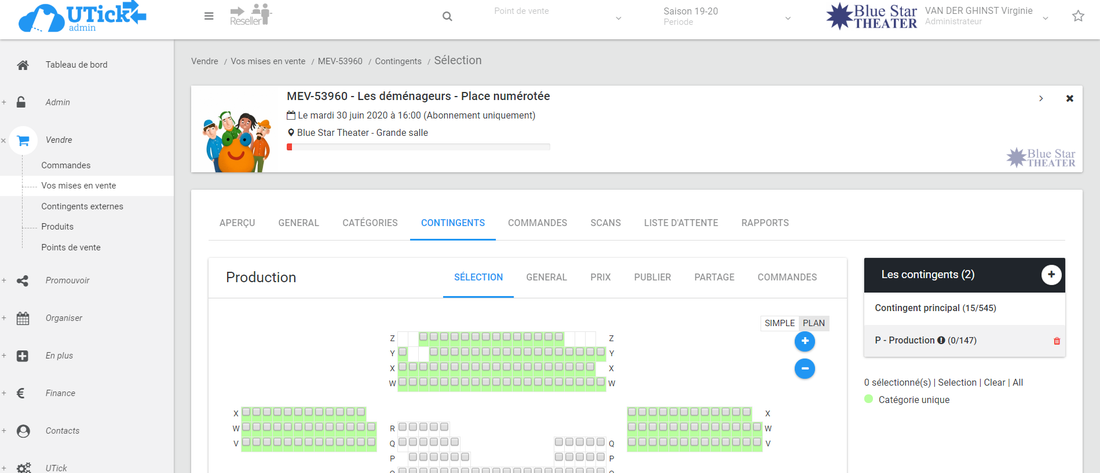Zoom out on the seating plan
This screenshot has width=1100, height=473.
(x=805, y=369)
